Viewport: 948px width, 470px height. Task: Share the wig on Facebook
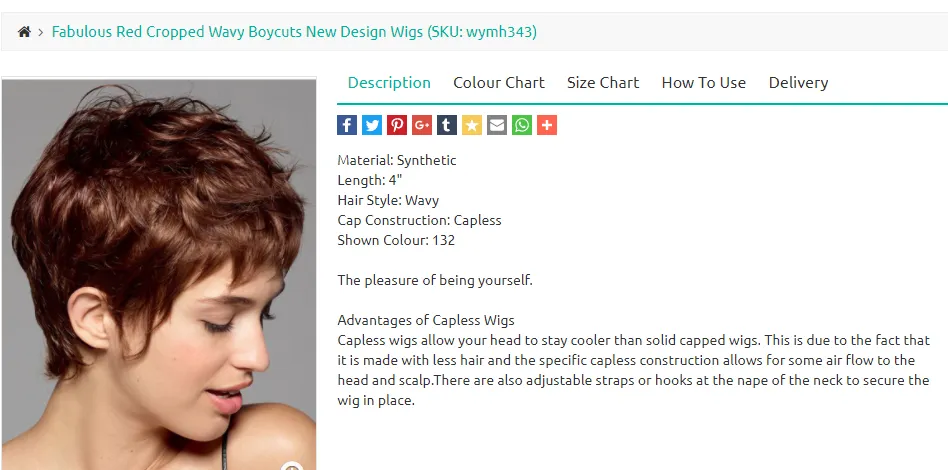[347, 125]
